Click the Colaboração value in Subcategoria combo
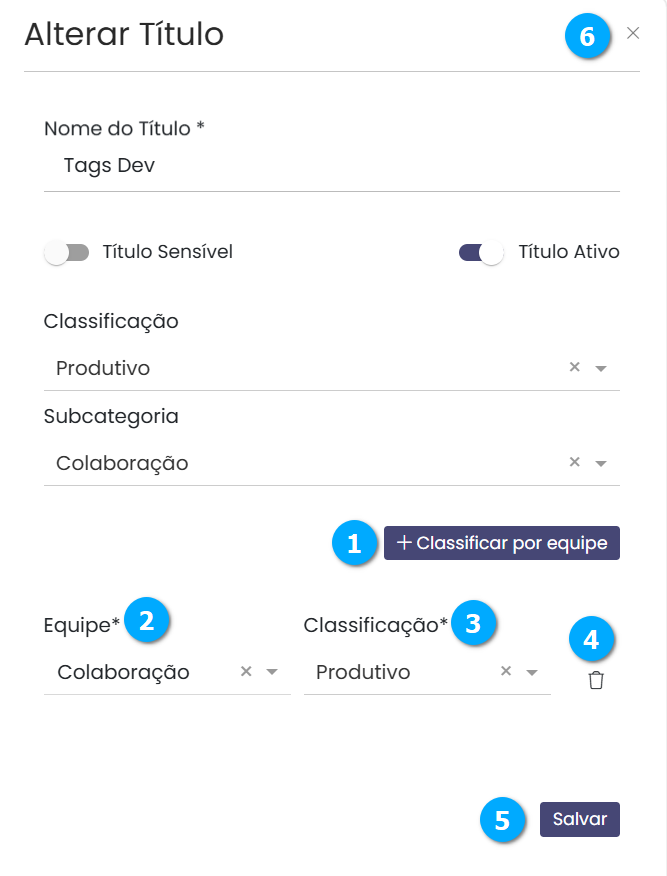Screen dimensions: 667x876 tap(122, 463)
